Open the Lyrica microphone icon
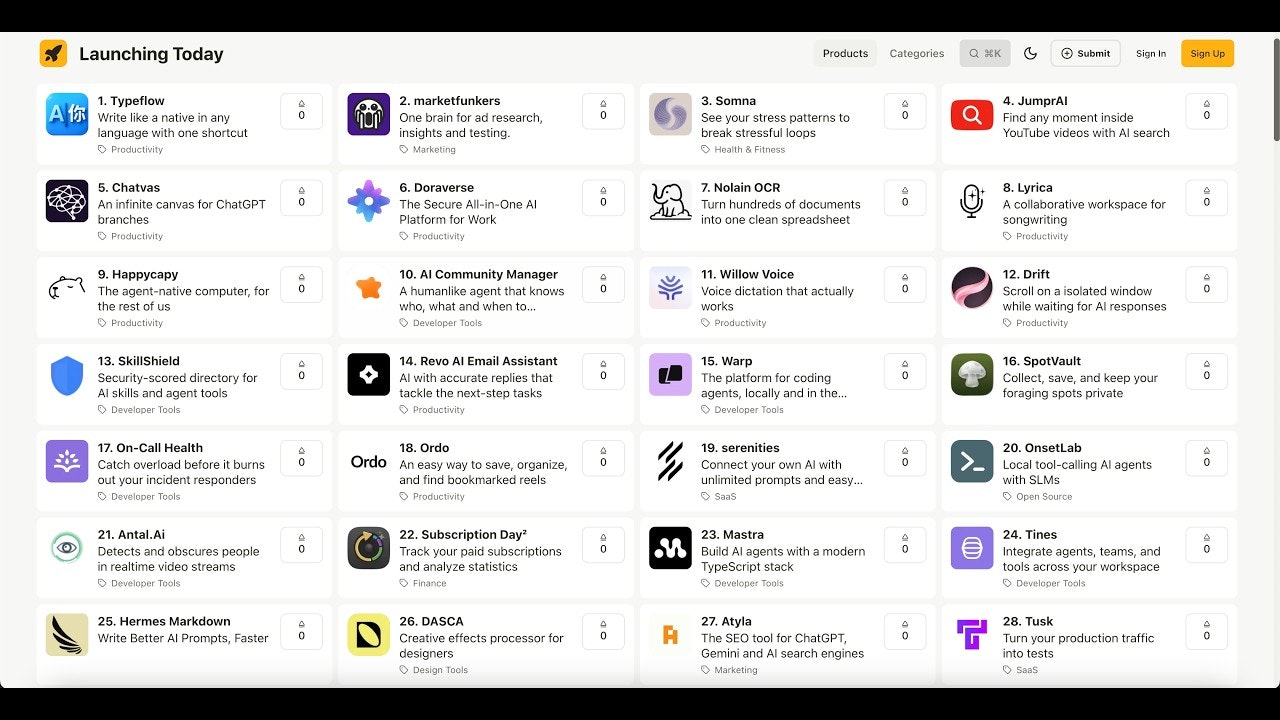This screenshot has height=720, width=1280. point(972,201)
